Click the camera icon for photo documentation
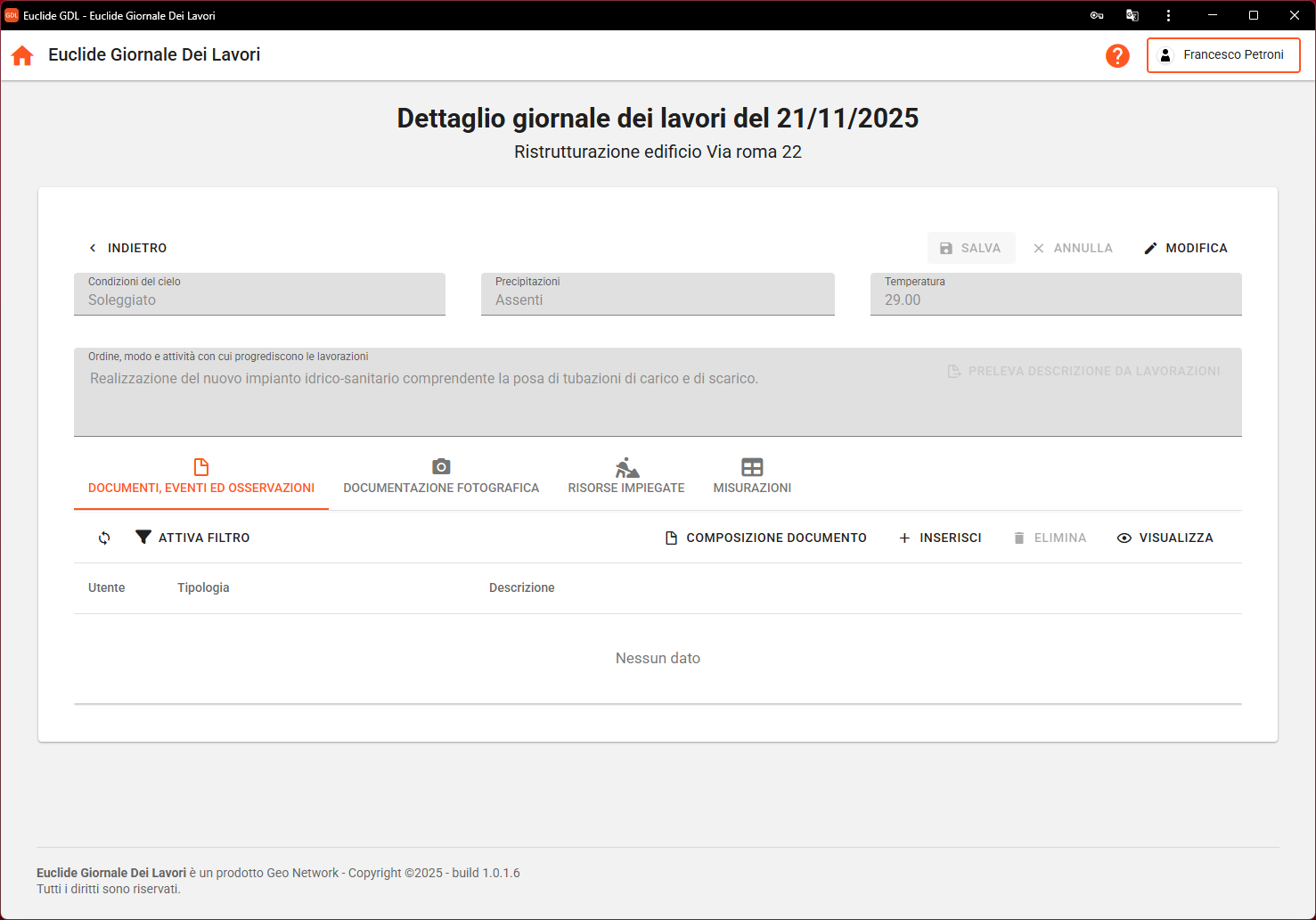1316x920 pixels. [x=441, y=467]
